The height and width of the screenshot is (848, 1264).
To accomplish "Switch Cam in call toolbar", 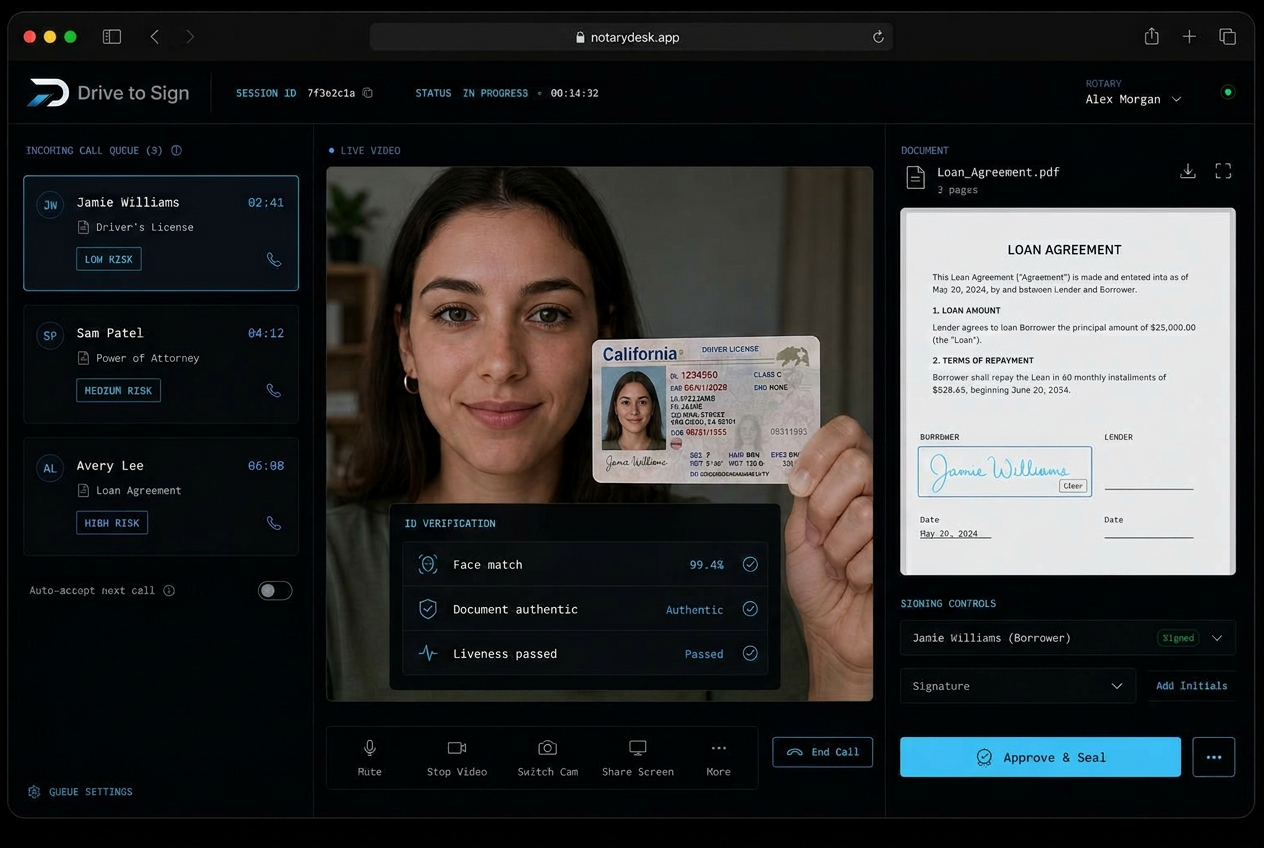I will click(548, 758).
